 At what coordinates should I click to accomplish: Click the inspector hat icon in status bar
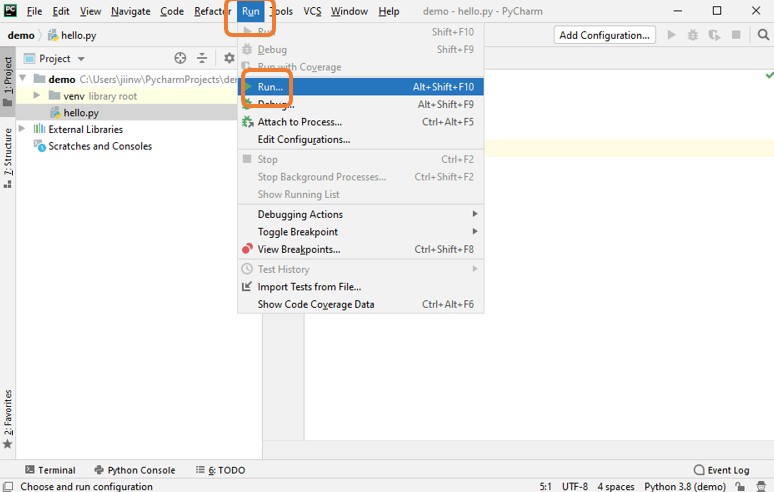point(761,487)
